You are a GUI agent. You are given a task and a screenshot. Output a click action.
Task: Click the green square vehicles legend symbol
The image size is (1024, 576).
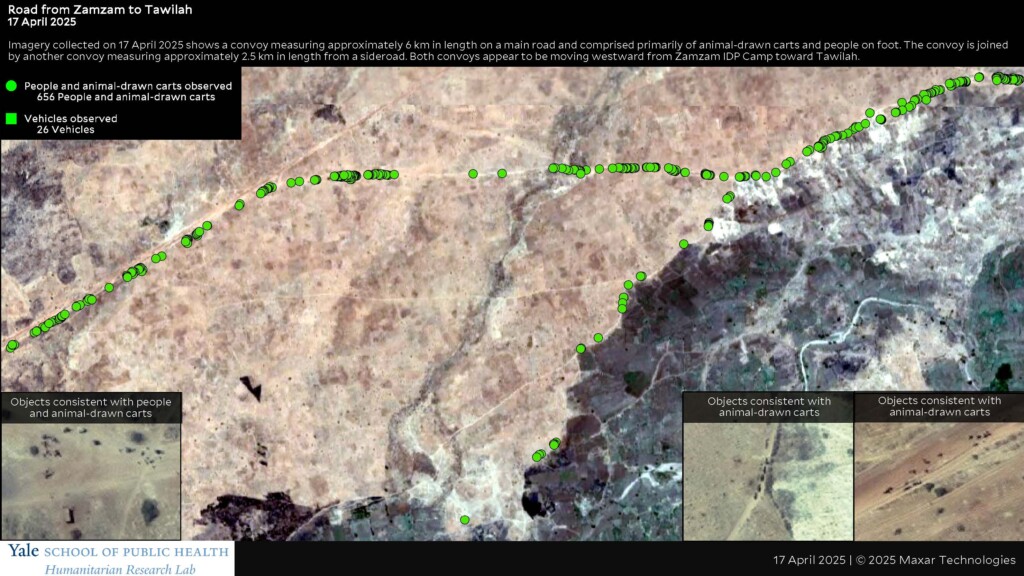tap(11, 119)
